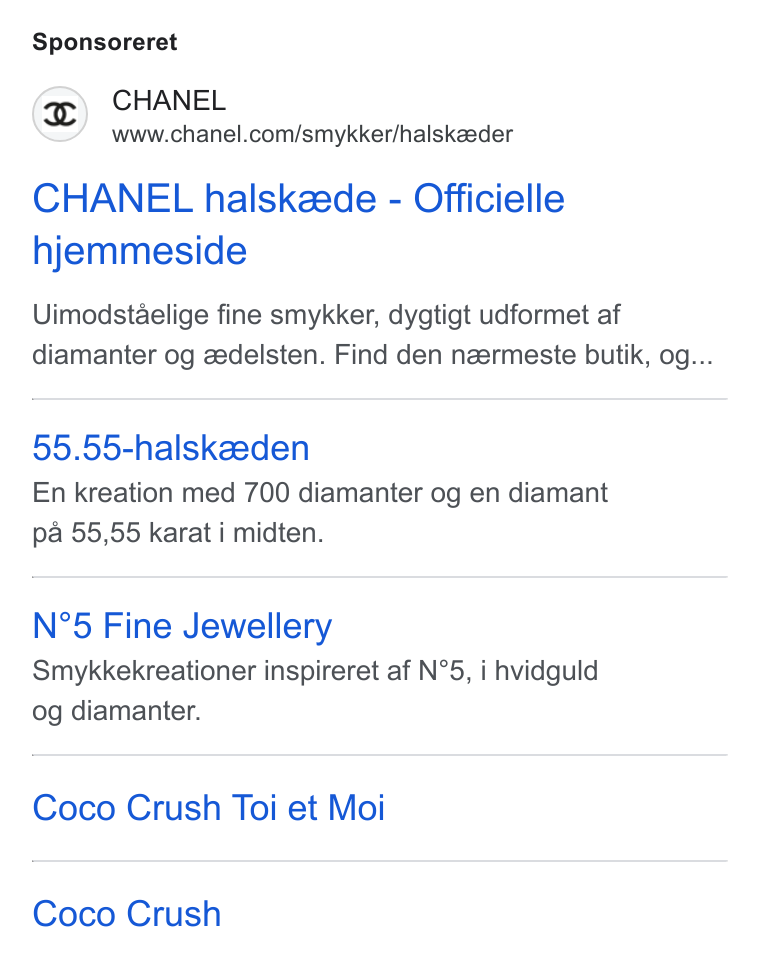
Task: Select the halskæder part of the URL path
Action: click(456, 134)
